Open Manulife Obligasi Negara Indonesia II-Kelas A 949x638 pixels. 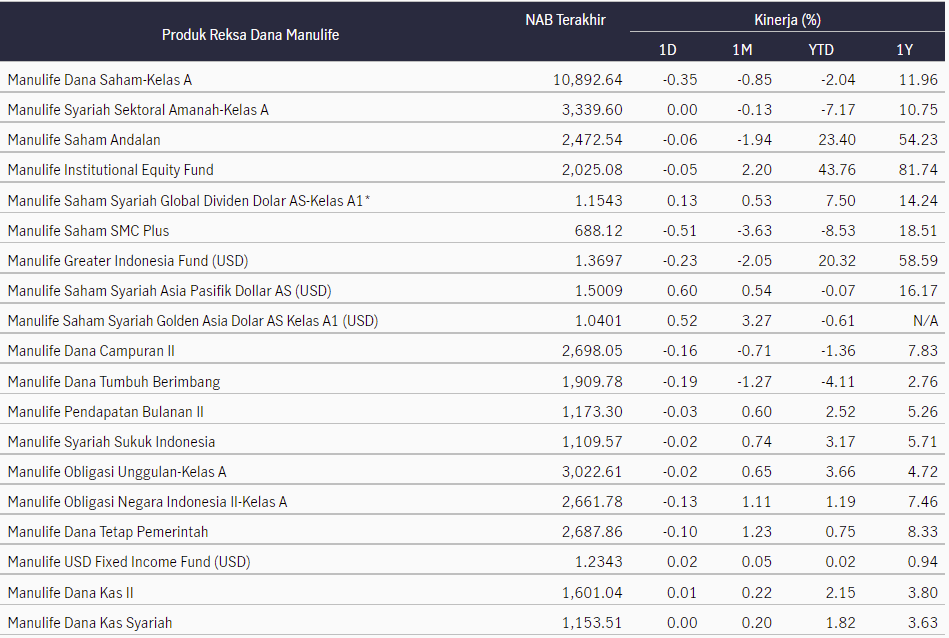tap(148, 502)
